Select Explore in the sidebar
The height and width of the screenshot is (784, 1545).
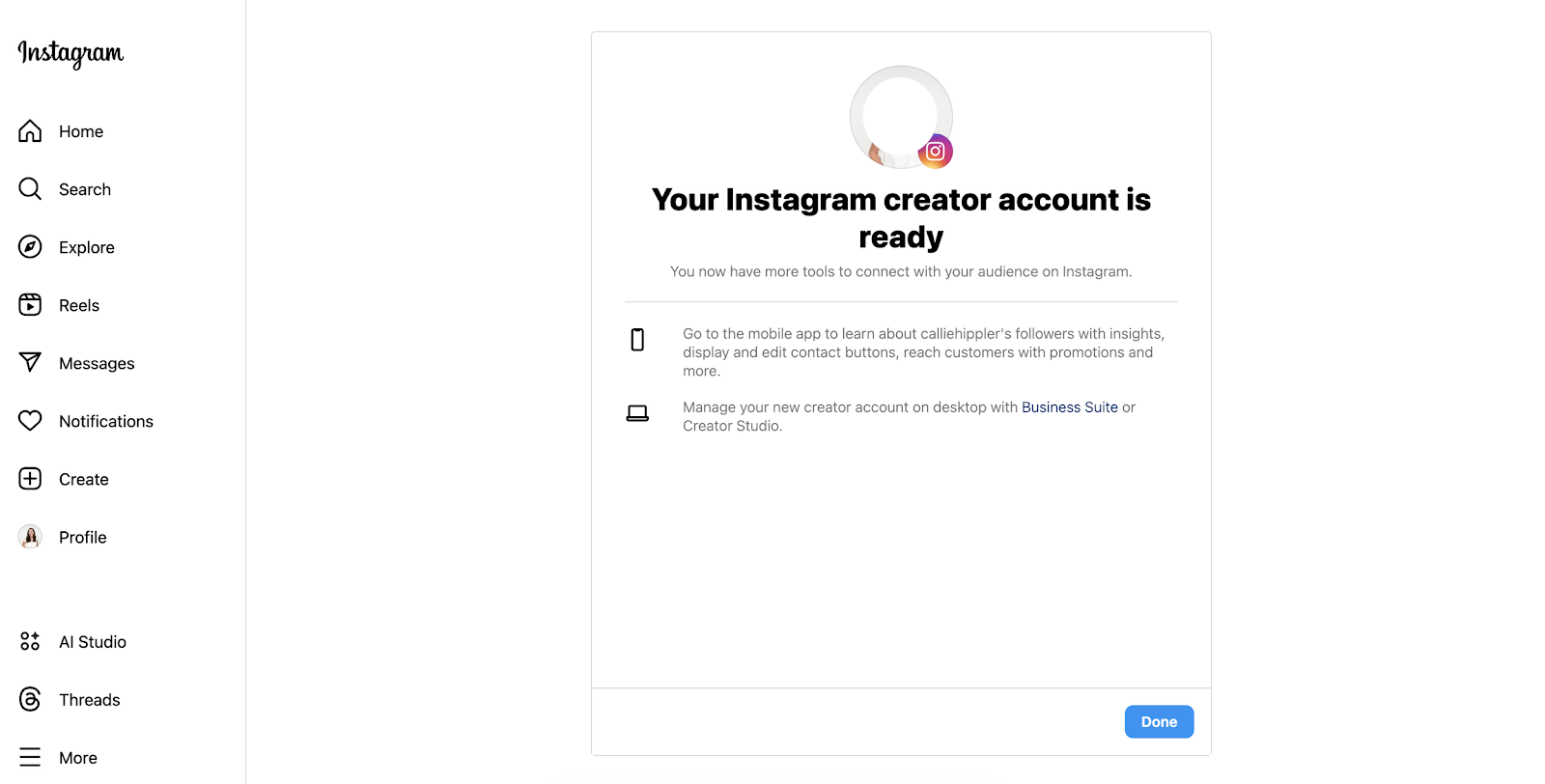[87, 247]
